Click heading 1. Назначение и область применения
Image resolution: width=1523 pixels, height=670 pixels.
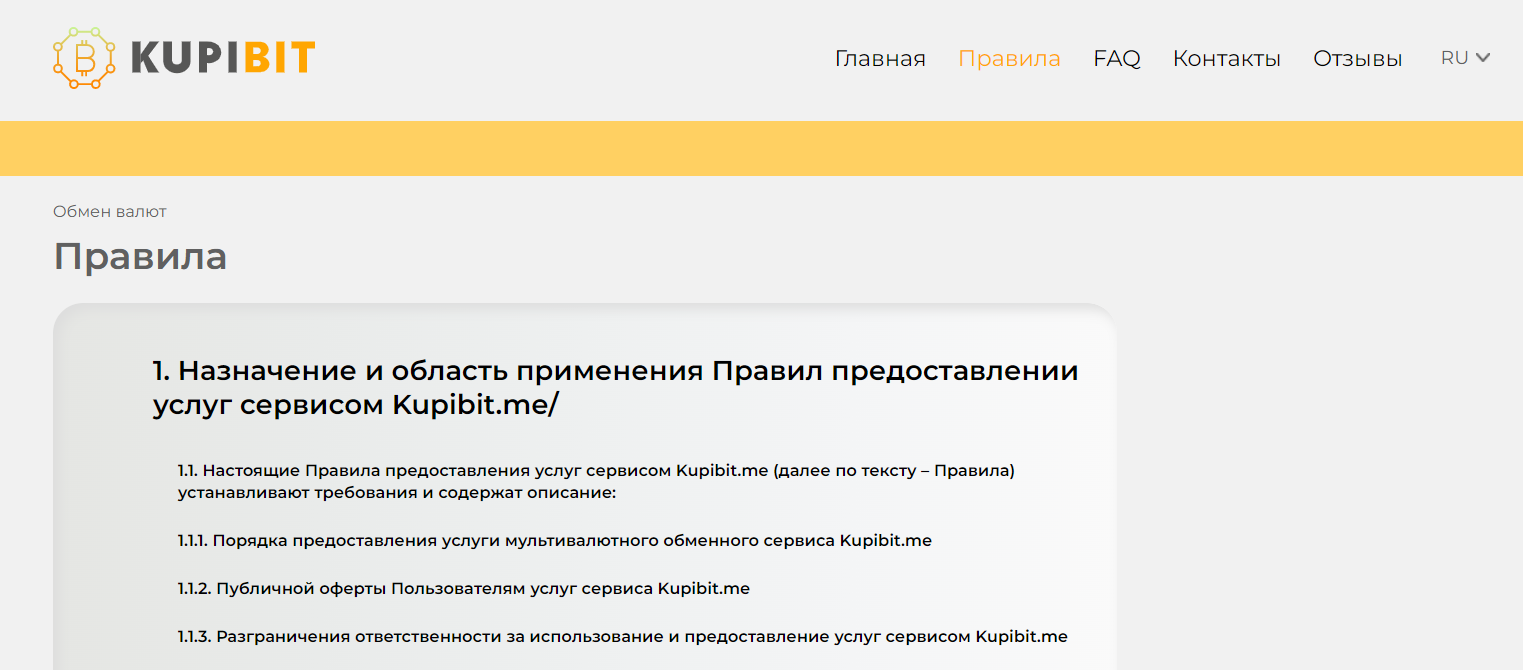[x=615, y=388]
